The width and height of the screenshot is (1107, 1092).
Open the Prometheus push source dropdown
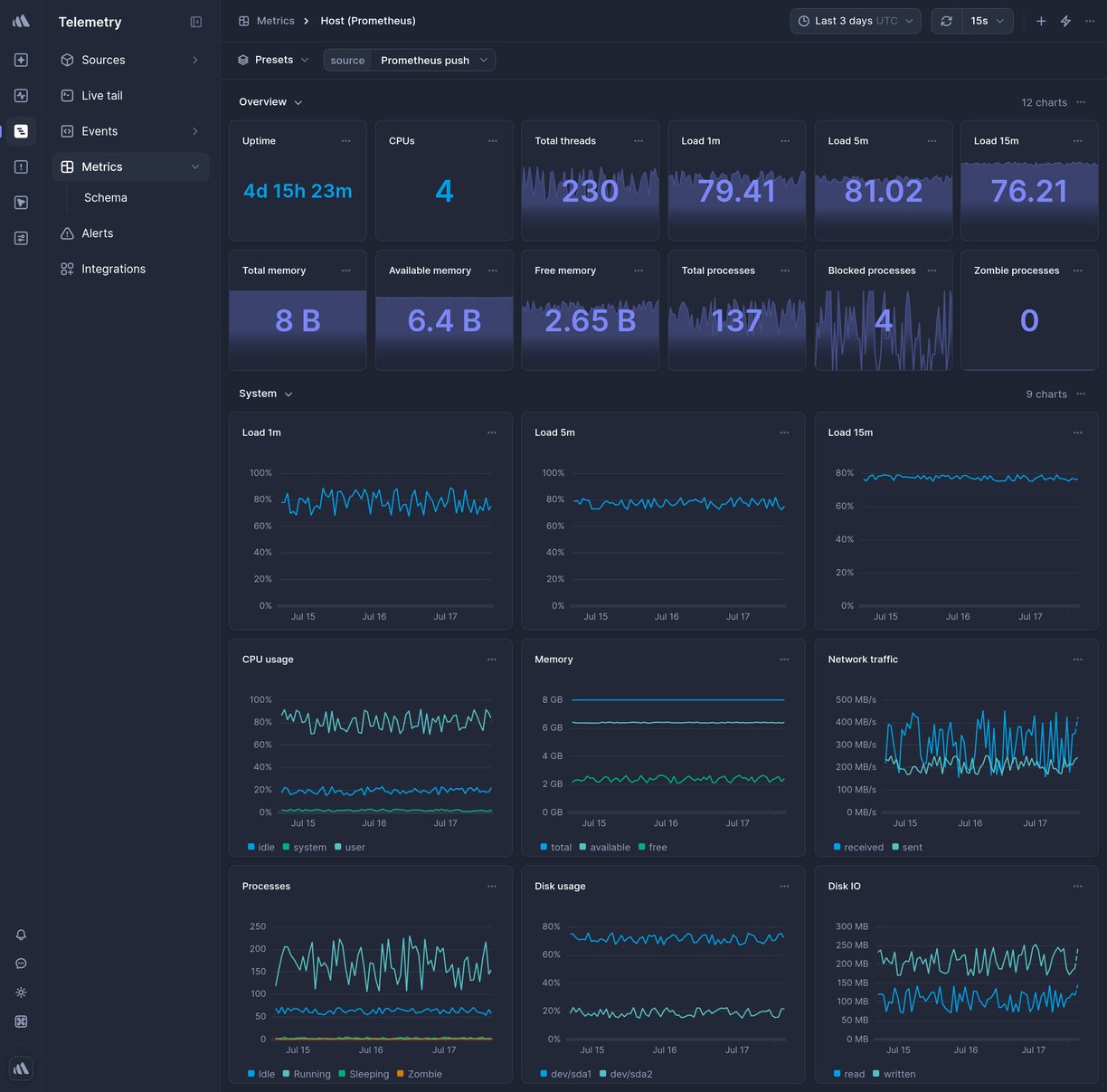pos(434,61)
